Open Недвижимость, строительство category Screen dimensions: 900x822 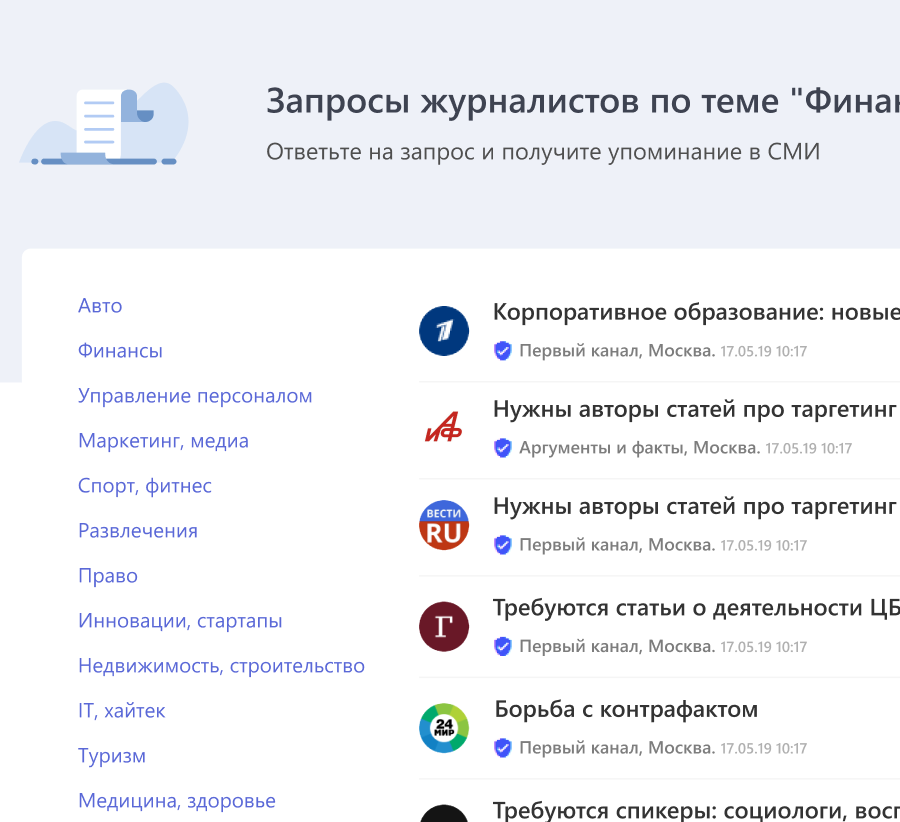[221, 666]
